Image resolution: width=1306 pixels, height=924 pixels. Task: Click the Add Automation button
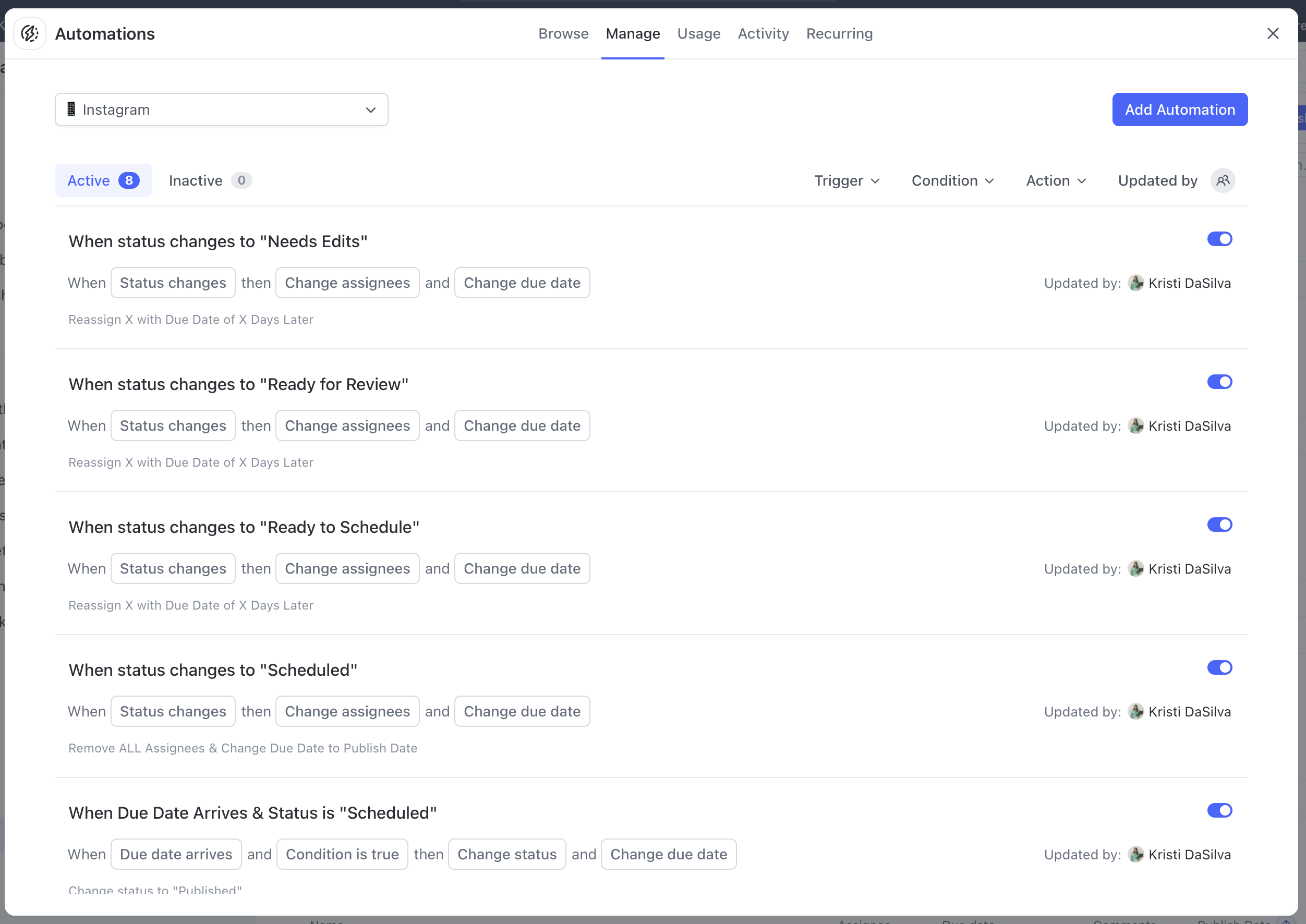pos(1179,110)
